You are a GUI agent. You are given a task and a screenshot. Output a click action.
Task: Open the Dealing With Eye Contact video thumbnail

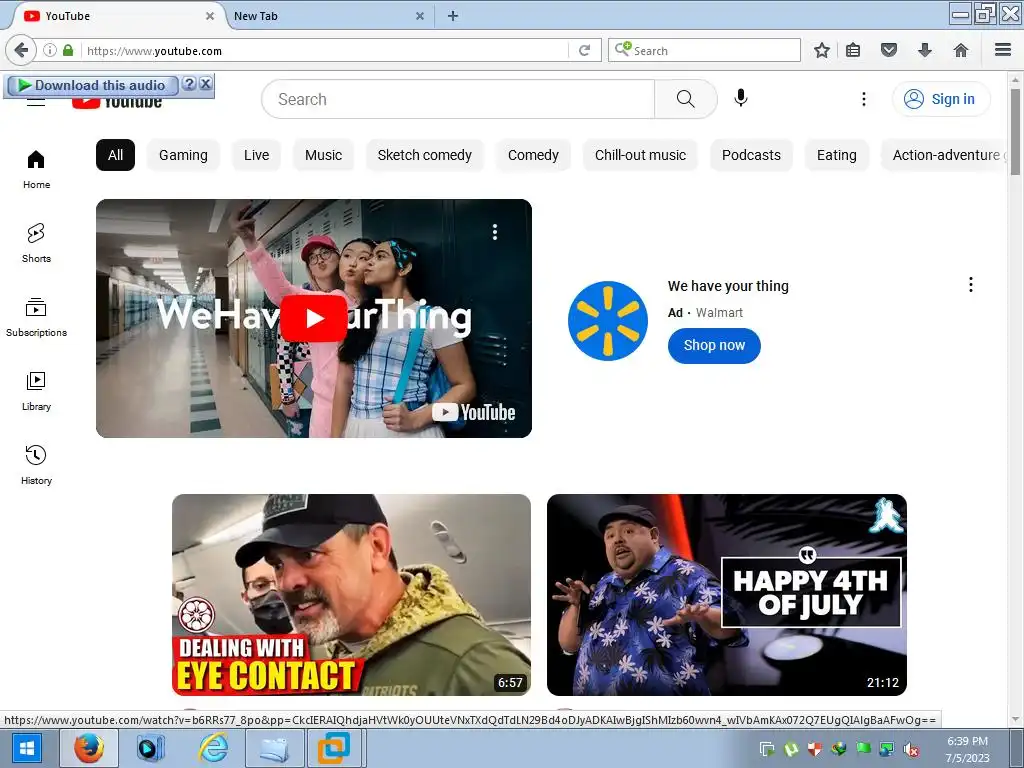click(351, 595)
